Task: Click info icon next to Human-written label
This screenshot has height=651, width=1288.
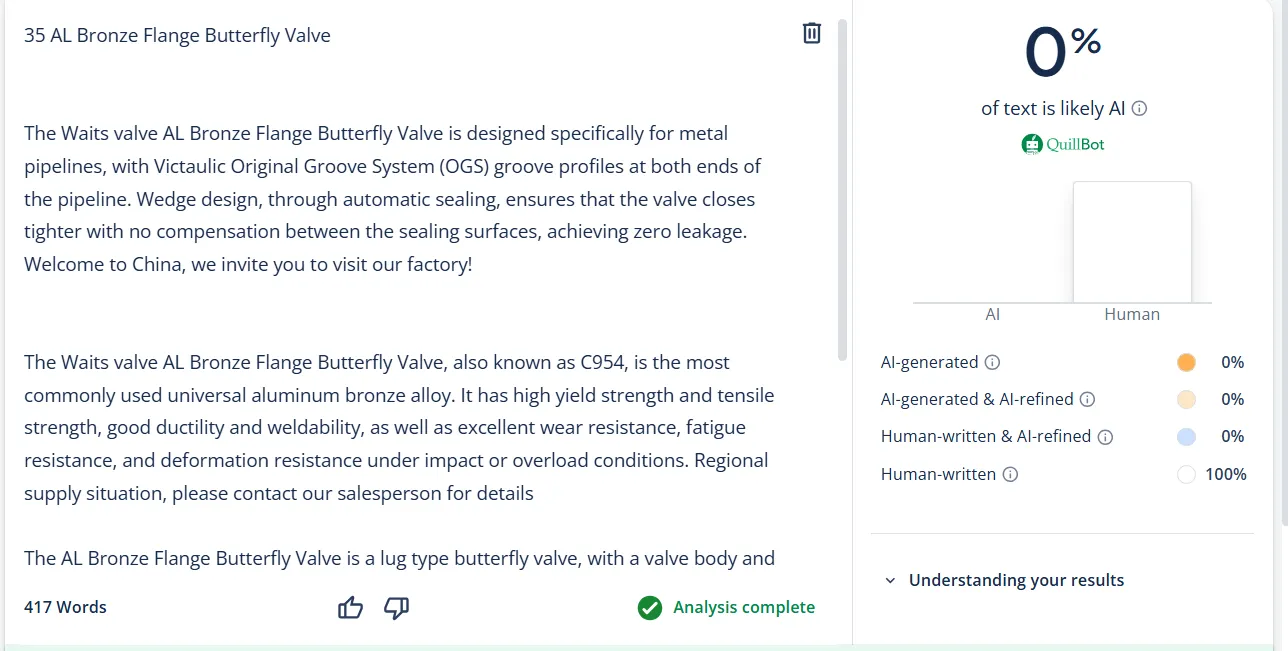Action: [x=1010, y=474]
